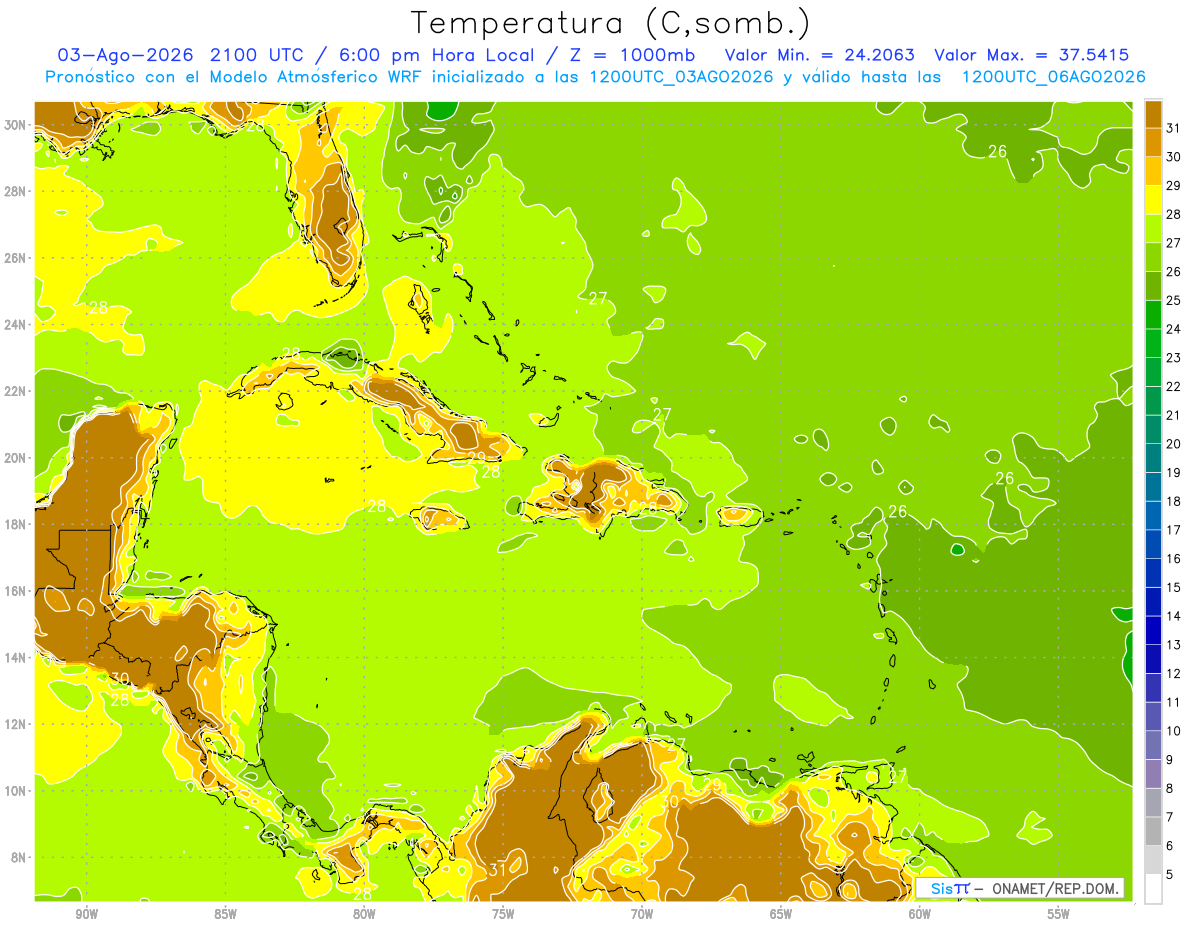This screenshot has width=1200, height=927.
Task: Click the '5' color scale label
Action: click(1170, 875)
